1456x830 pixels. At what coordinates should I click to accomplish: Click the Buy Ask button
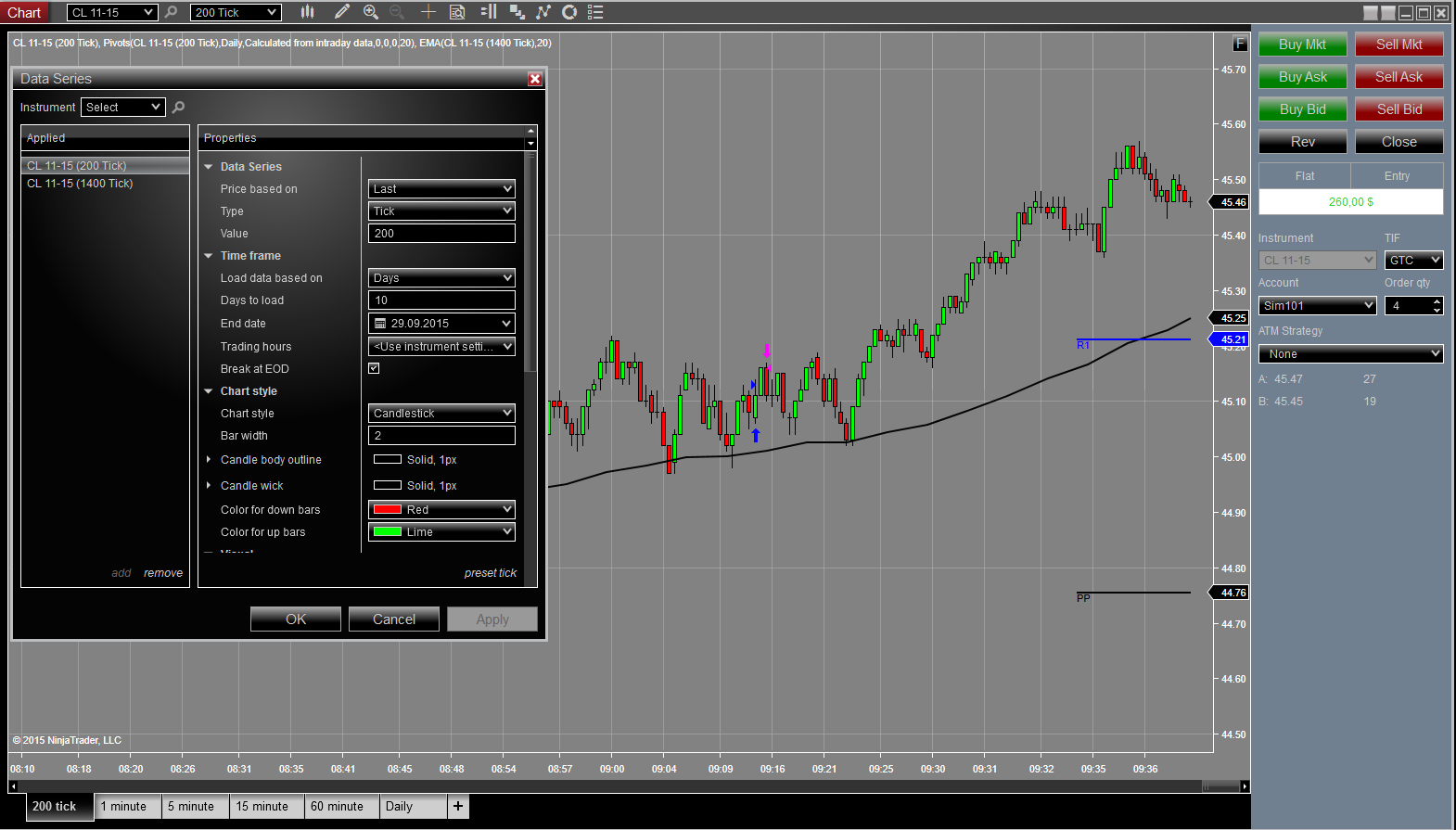coord(1303,77)
